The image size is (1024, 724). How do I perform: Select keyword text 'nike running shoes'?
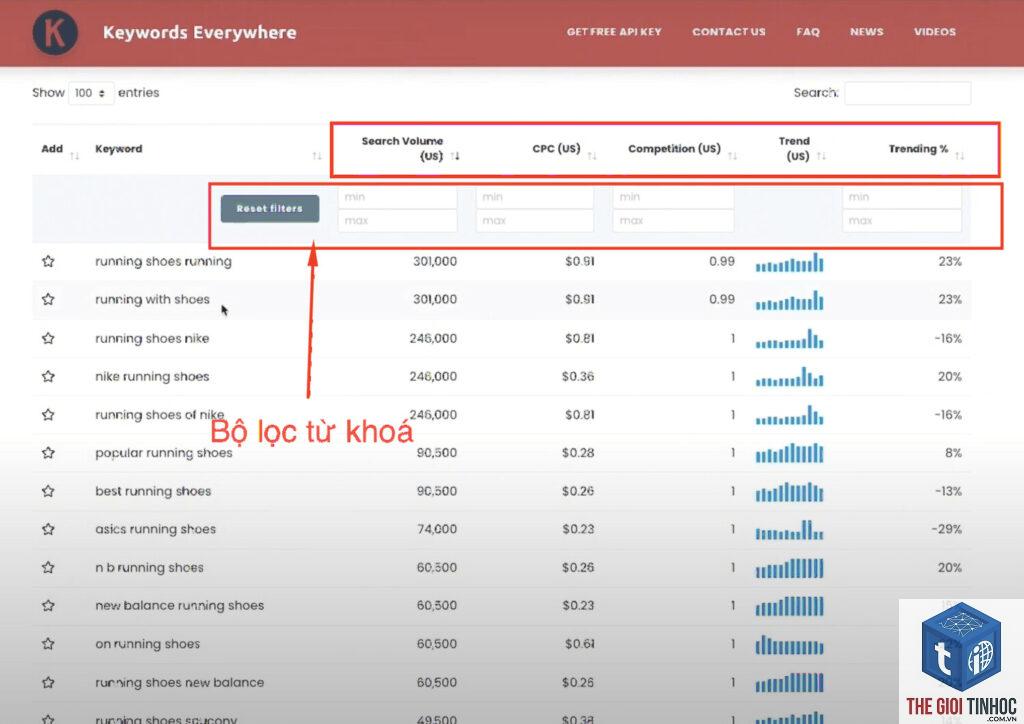(152, 376)
